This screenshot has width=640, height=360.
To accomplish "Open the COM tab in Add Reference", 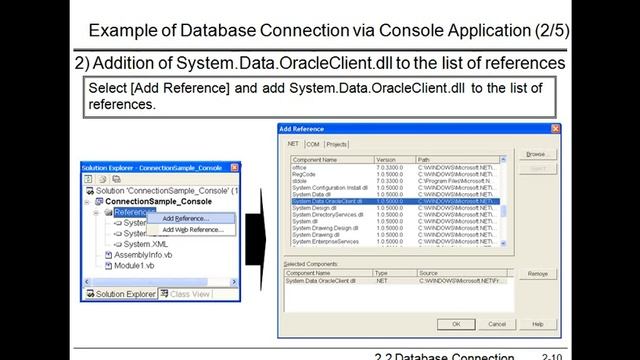I will pos(313,144).
